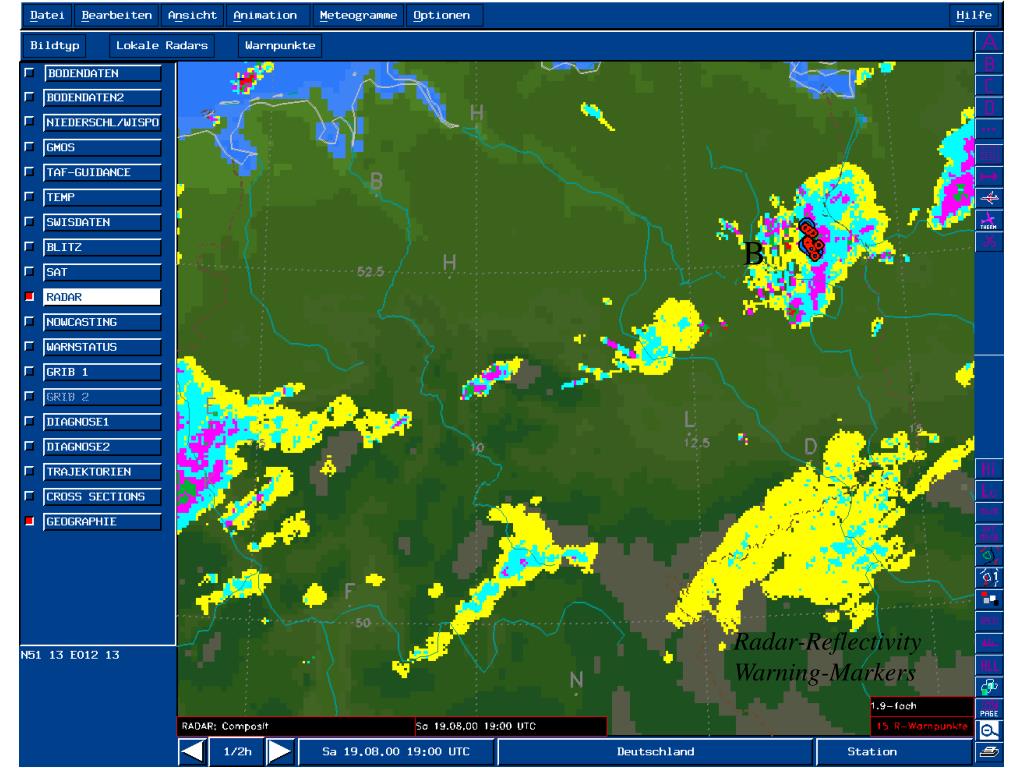Disable the red RADAR checkbox
1024x768 pixels.
click(x=29, y=296)
